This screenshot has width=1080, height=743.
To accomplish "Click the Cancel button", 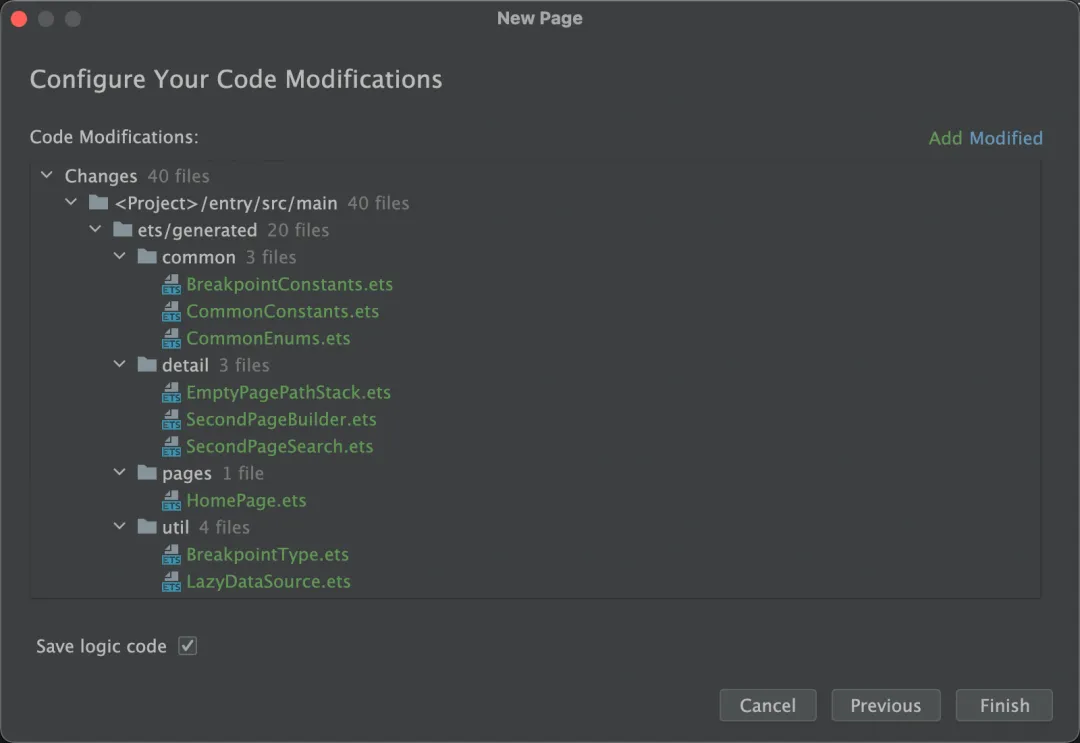I will (x=767, y=706).
